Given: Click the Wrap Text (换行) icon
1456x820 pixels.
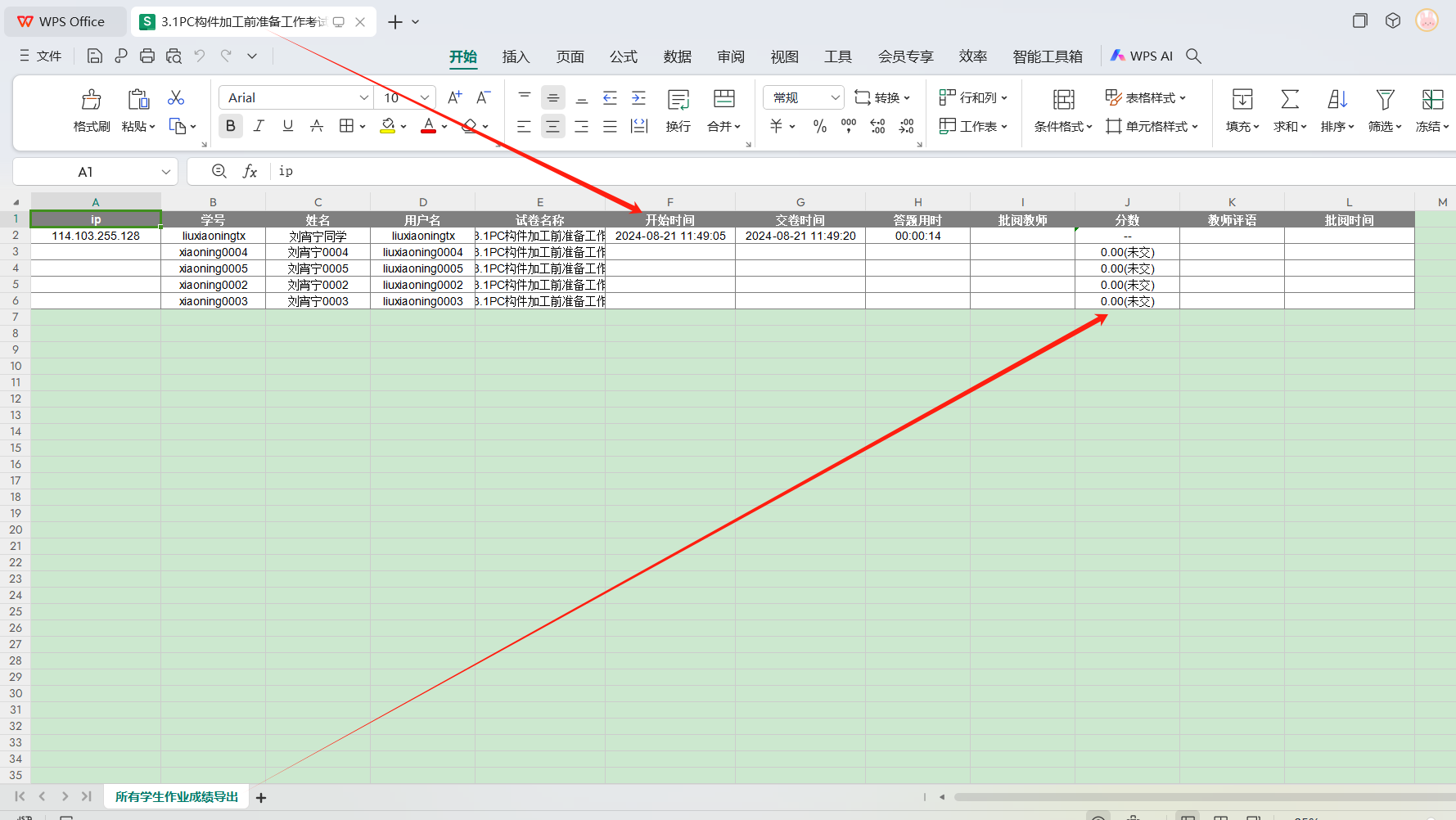Looking at the screenshot, I should click(x=678, y=100).
